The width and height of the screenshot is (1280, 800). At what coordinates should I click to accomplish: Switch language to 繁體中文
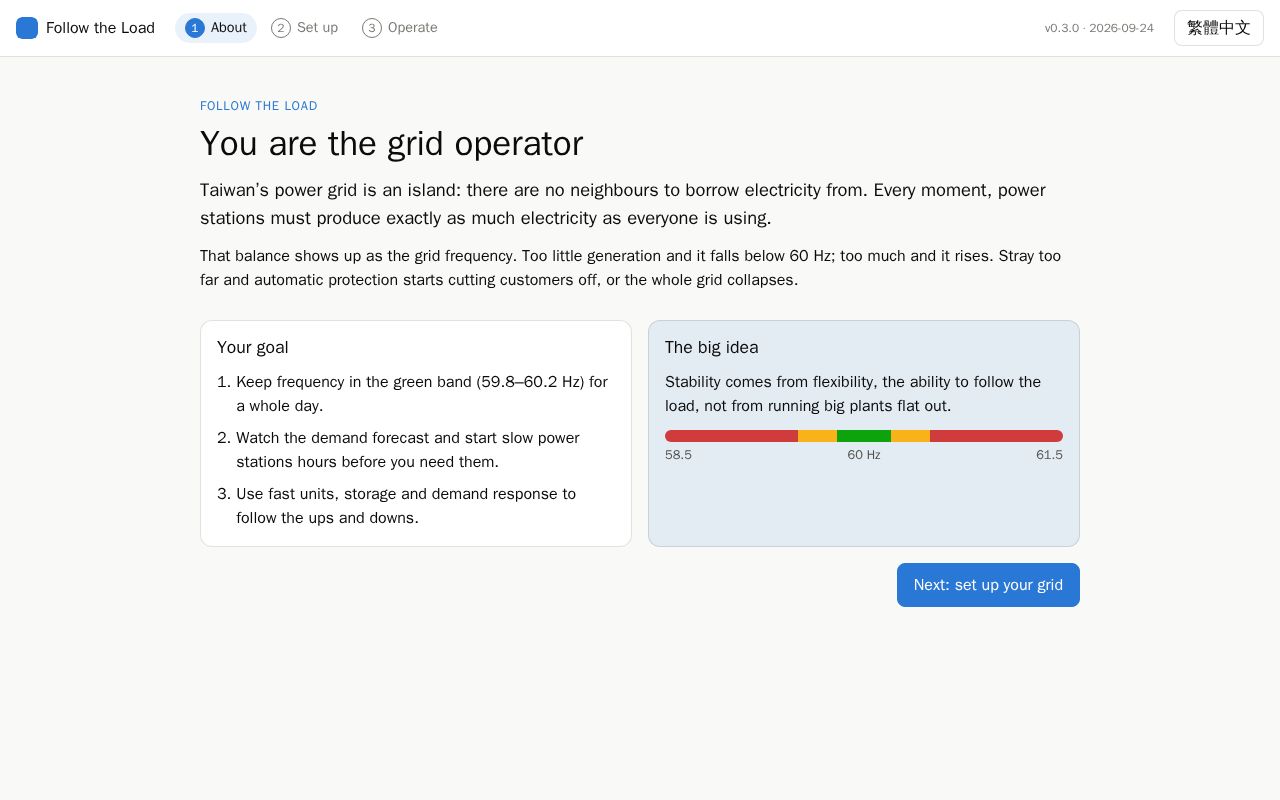[1219, 28]
